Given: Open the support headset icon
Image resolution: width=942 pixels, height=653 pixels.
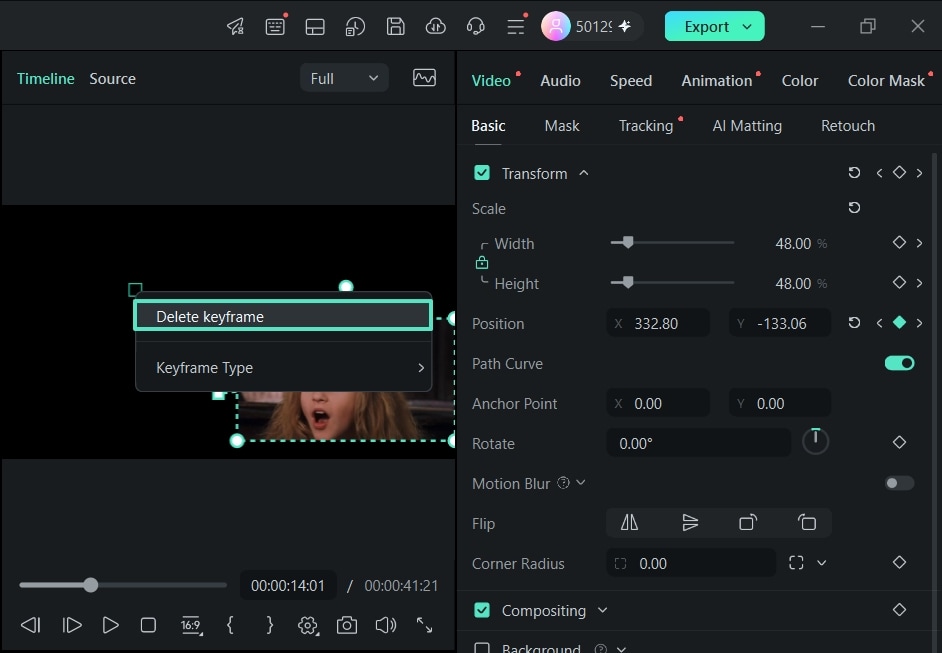Looking at the screenshot, I should pos(475,26).
